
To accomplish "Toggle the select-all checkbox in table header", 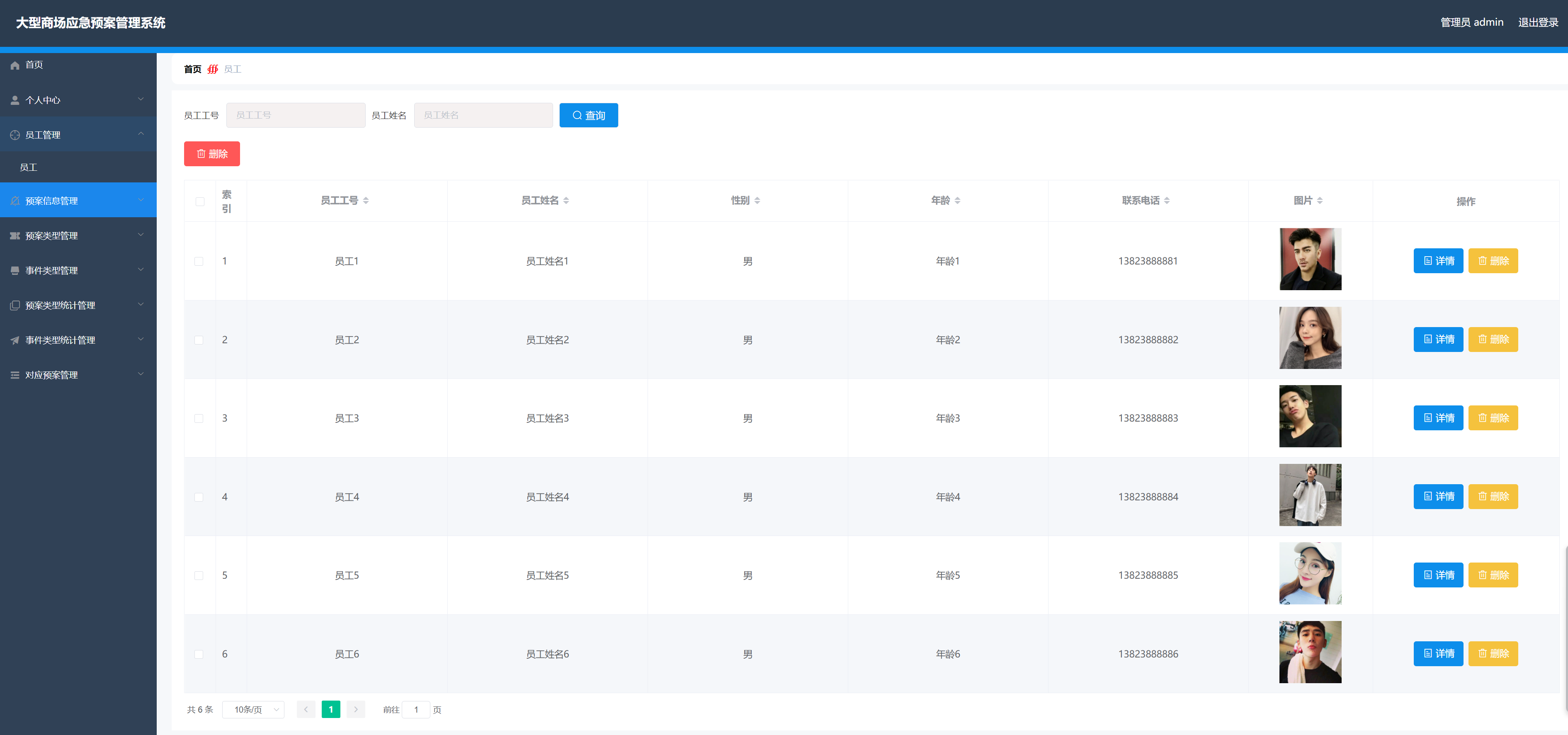I will pos(200,201).
